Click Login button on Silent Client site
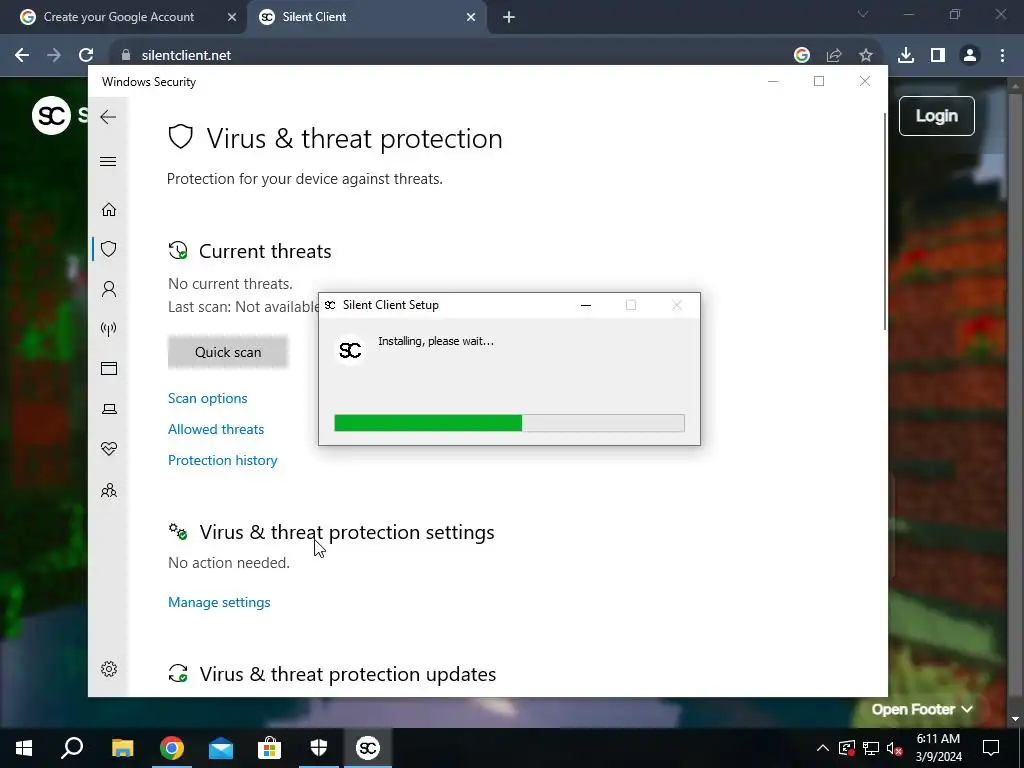Screen dimensions: 1024x768 [x=936, y=116]
